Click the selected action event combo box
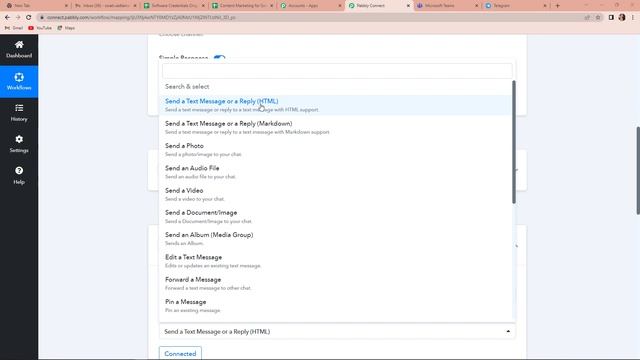640x360 pixels. pos(337,331)
